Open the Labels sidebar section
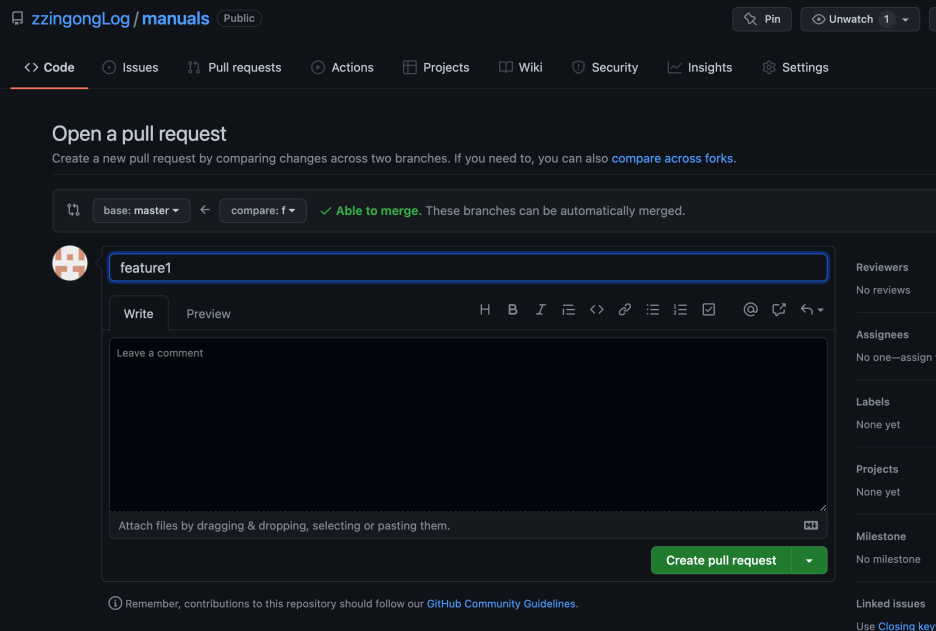Image resolution: width=936 pixels, height=631 pixels. (872, 402)
